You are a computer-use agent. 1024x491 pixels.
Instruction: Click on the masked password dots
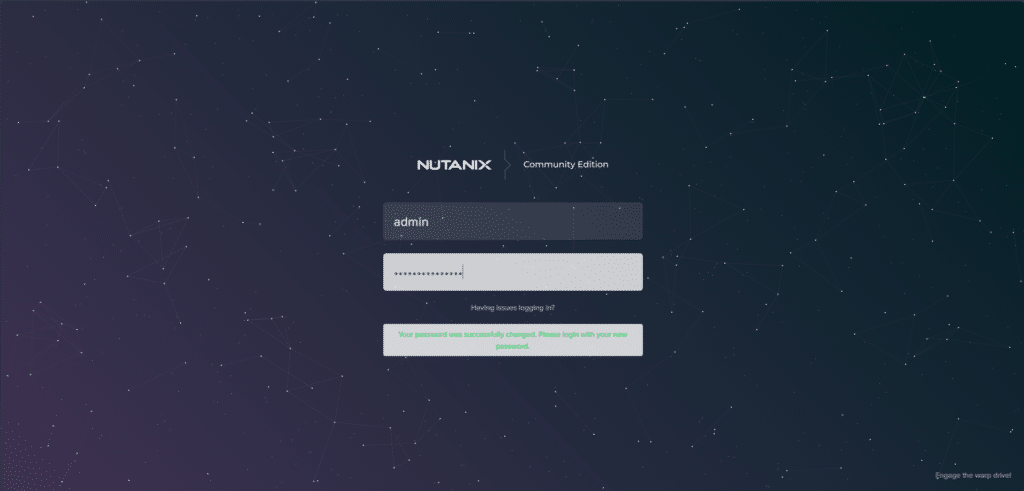tap(427, 273)
